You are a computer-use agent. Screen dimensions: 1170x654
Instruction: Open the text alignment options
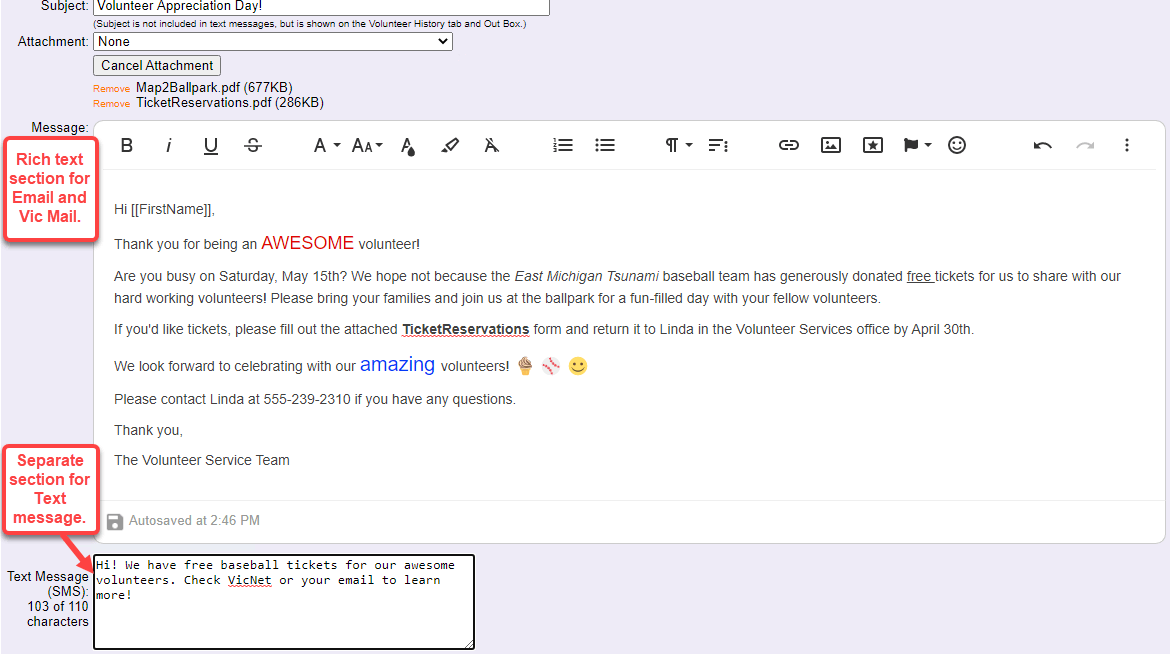[x=718, y=145]
